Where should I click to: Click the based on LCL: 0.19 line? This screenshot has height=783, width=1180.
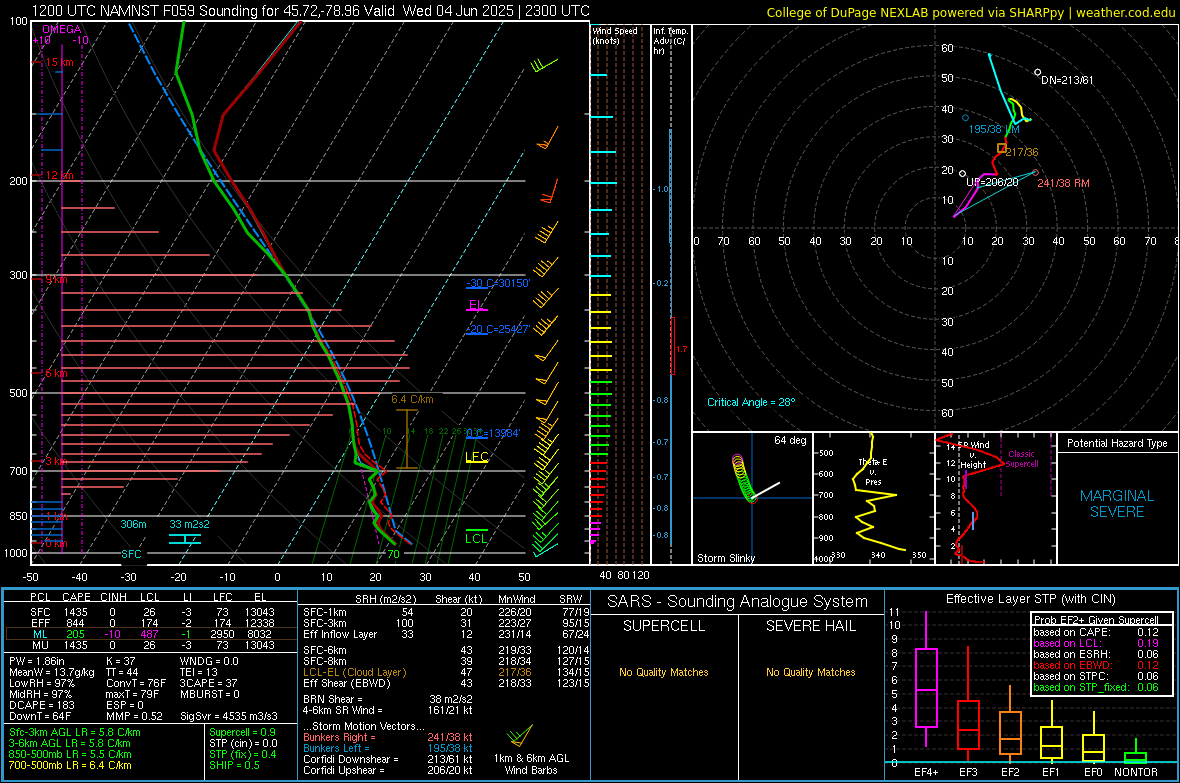tap(1096, 643)
